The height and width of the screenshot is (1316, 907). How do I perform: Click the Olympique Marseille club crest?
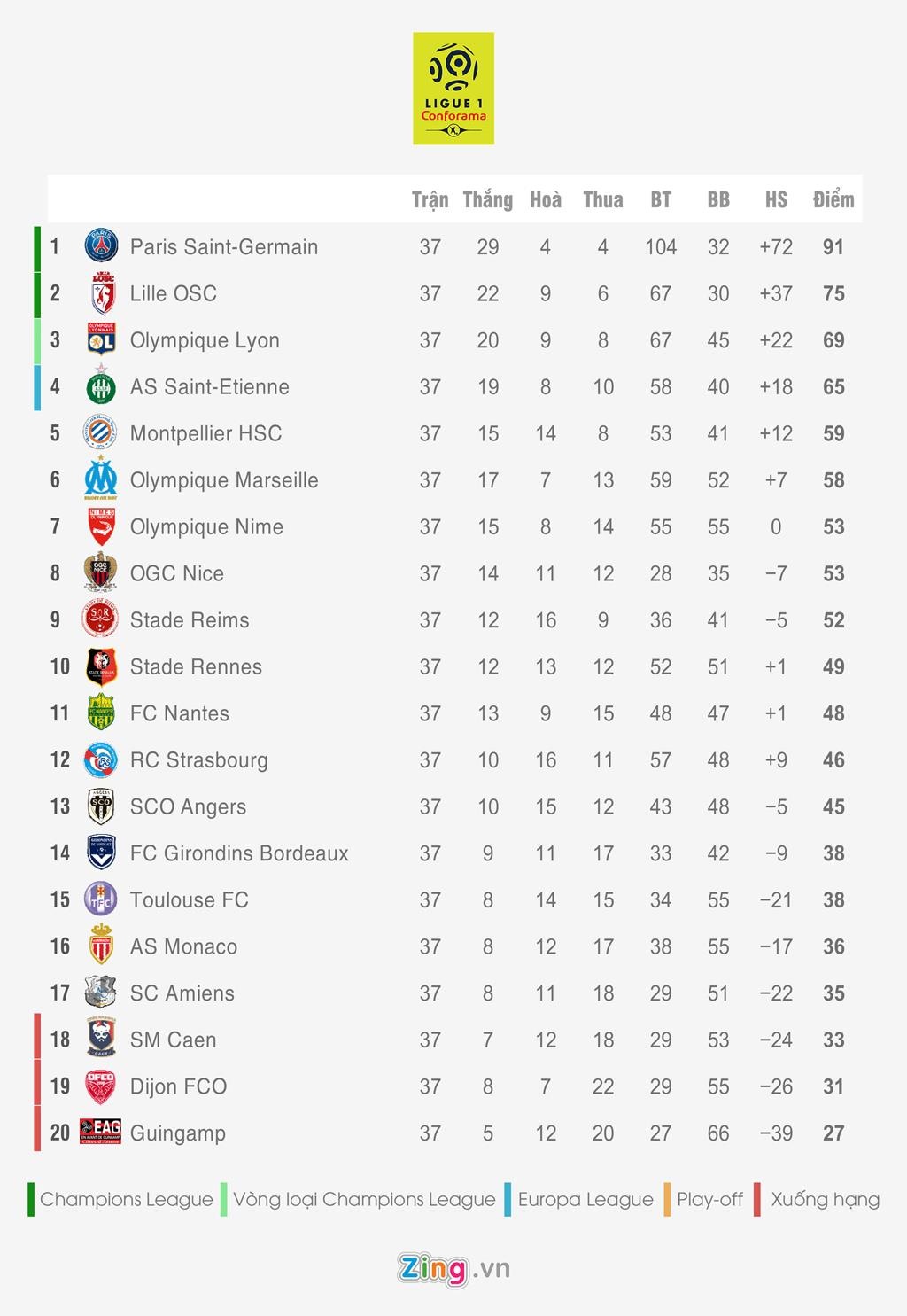[x=101, y=479]
